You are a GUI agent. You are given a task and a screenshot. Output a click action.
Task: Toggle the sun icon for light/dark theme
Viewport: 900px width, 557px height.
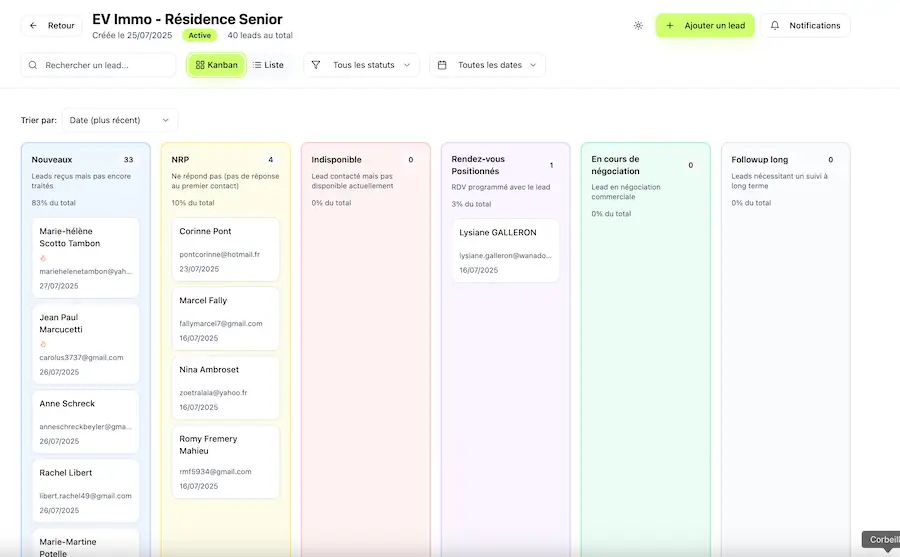[x=638, y=26]
